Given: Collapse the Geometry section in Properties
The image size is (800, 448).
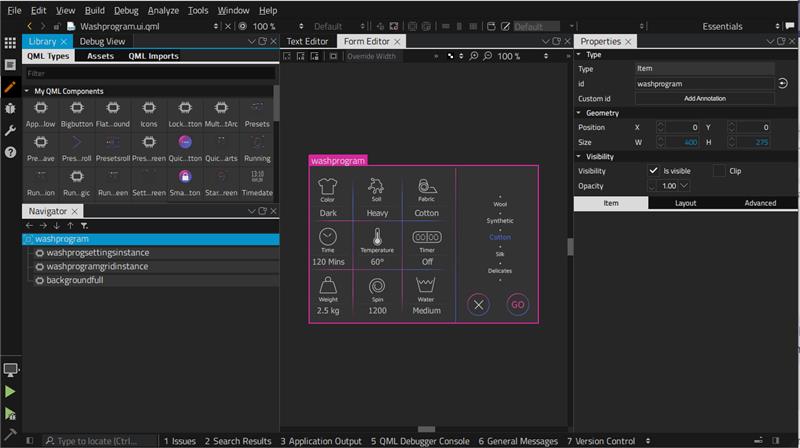Looking at the screenshot, I should pos(579,113).
